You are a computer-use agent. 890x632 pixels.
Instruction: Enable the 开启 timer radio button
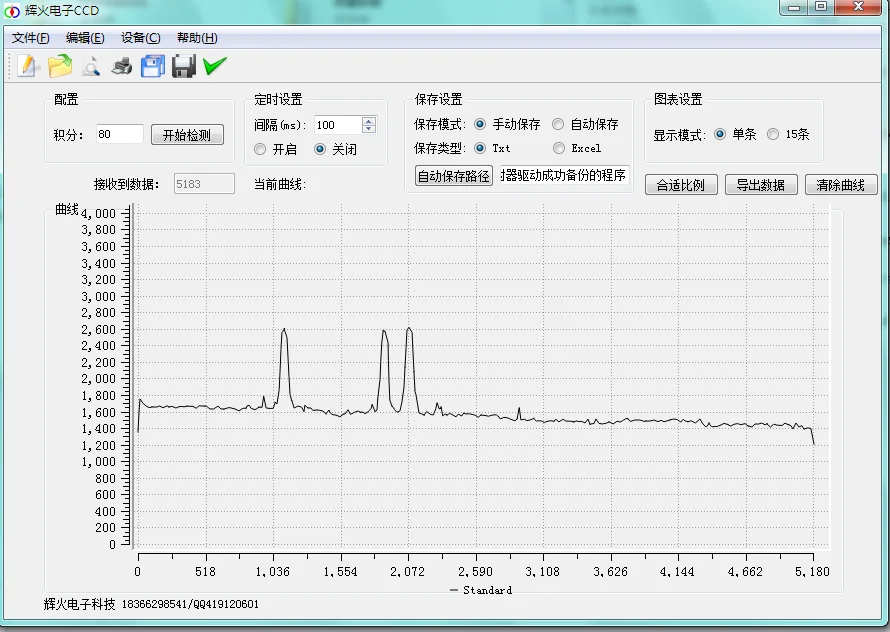[260, 149]
